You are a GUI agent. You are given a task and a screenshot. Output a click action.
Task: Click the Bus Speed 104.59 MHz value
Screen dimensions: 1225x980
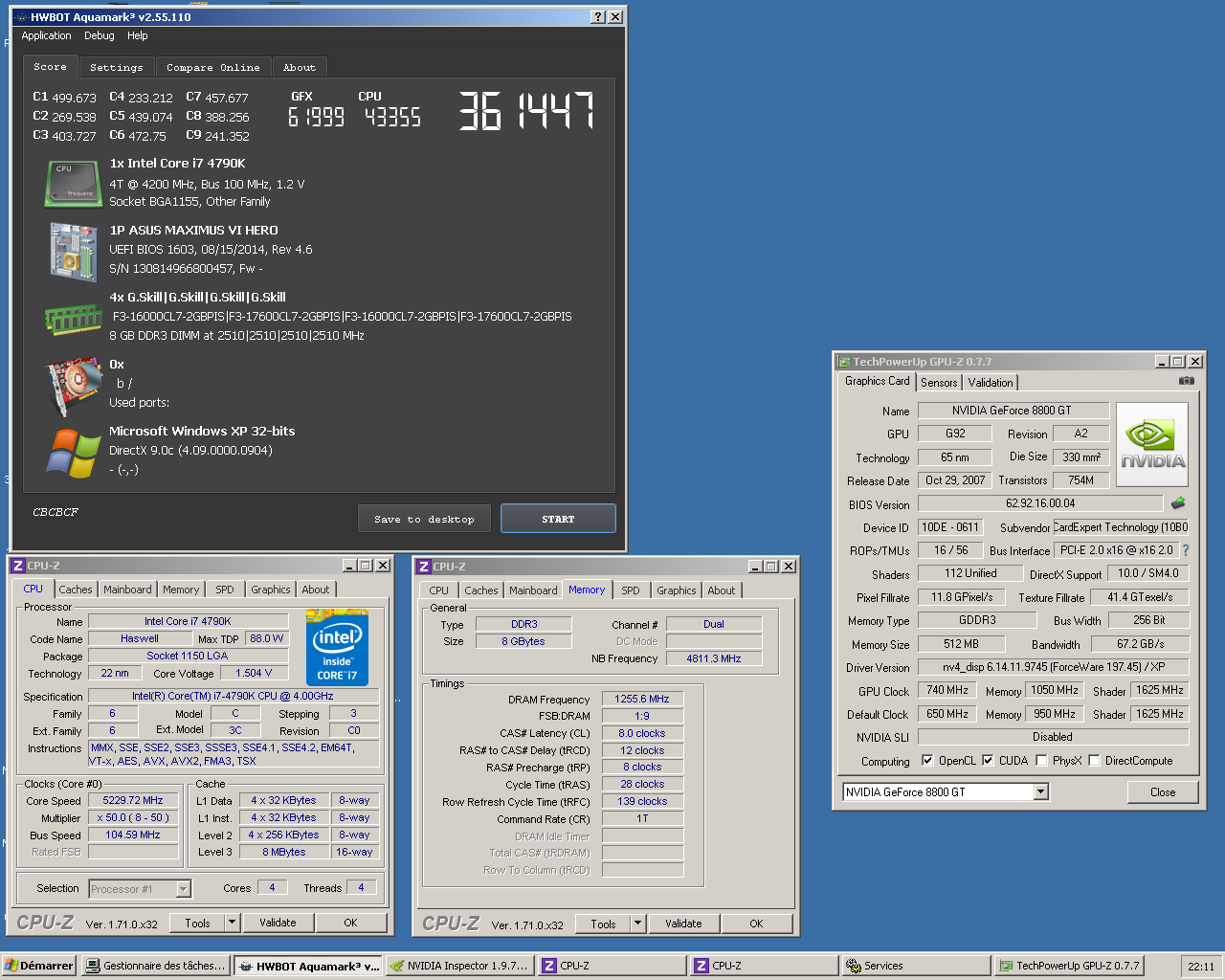133,835
